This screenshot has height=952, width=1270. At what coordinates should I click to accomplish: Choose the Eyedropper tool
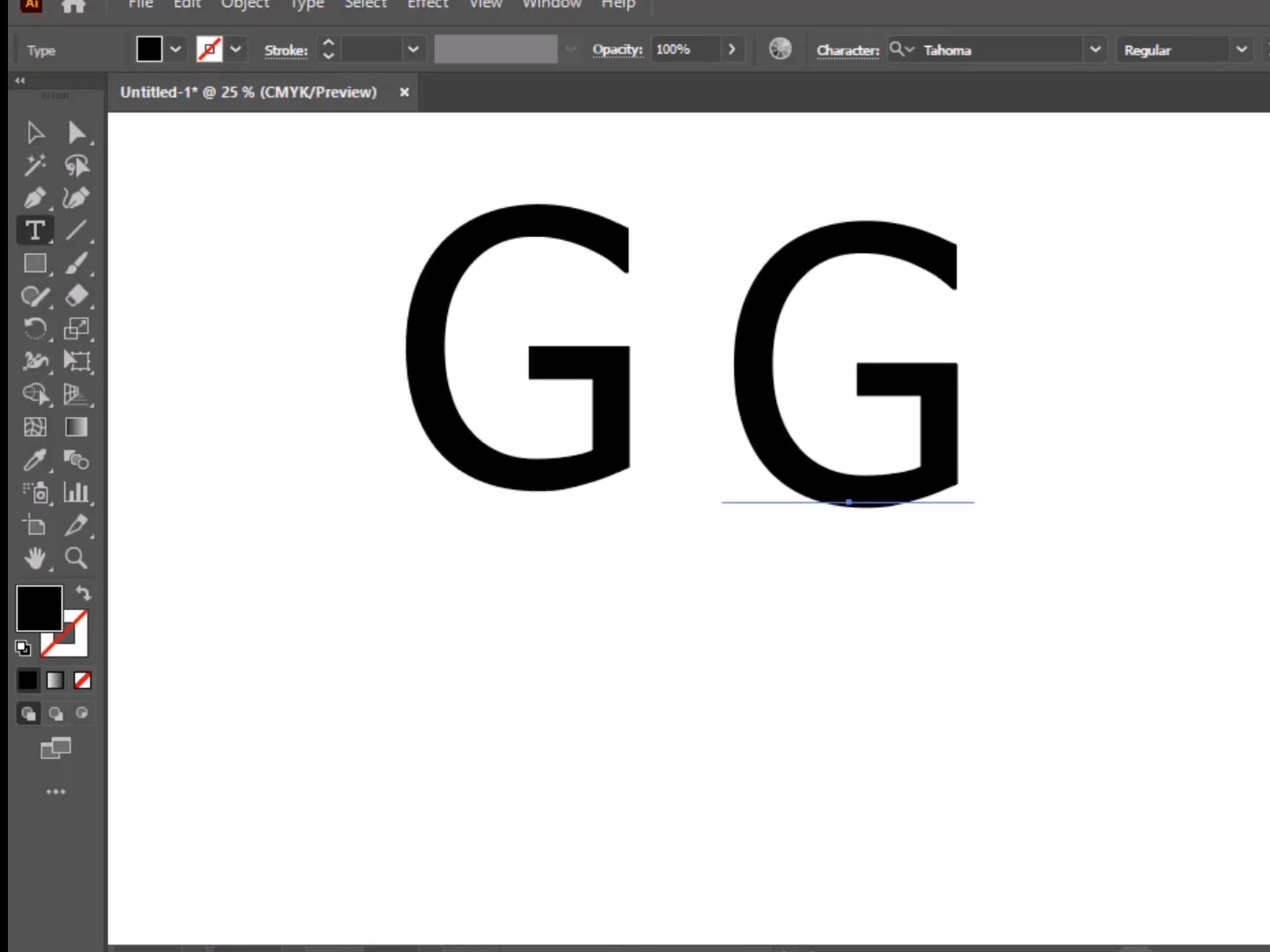[x=35, y=460]
